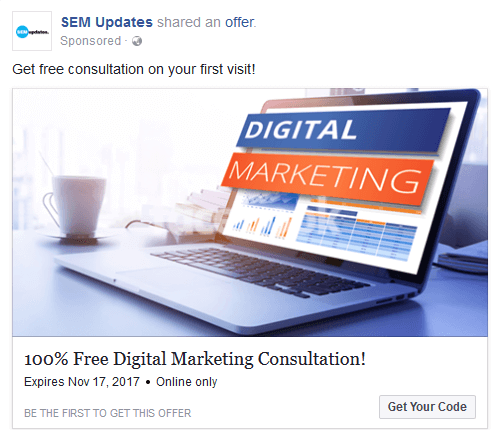Click the 'offer' link in header
Screen dimensions: 494x430
tap(240, 22)
